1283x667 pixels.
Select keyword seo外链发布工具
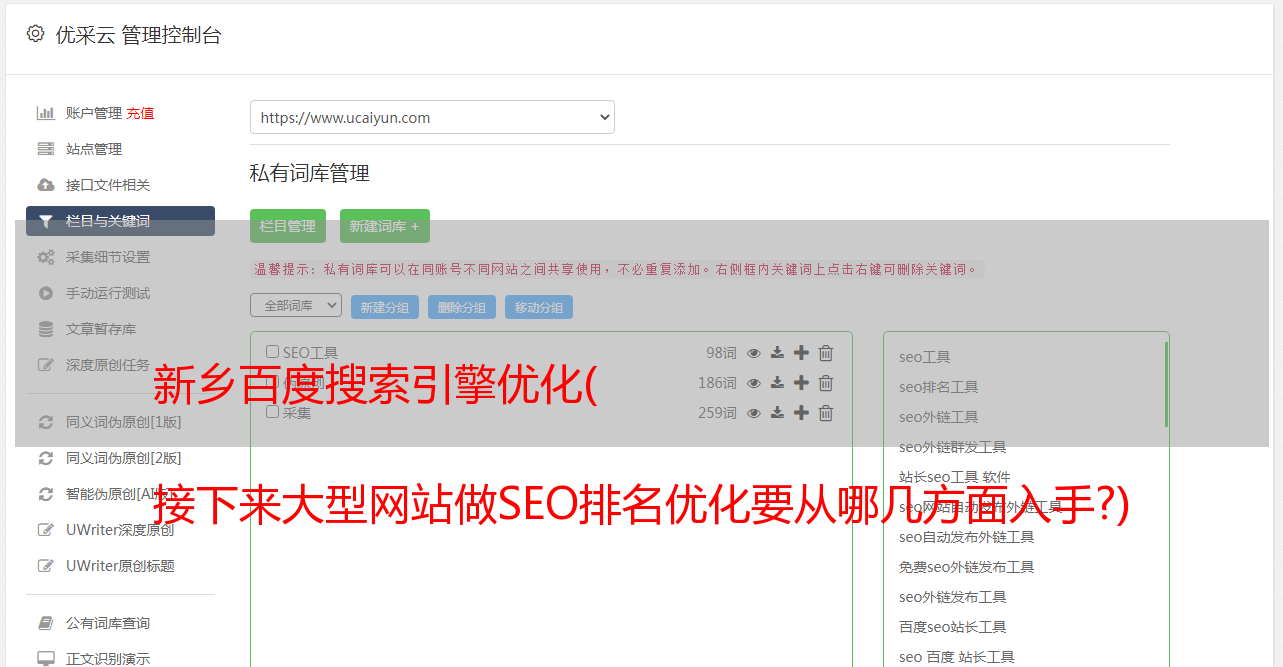952,597
